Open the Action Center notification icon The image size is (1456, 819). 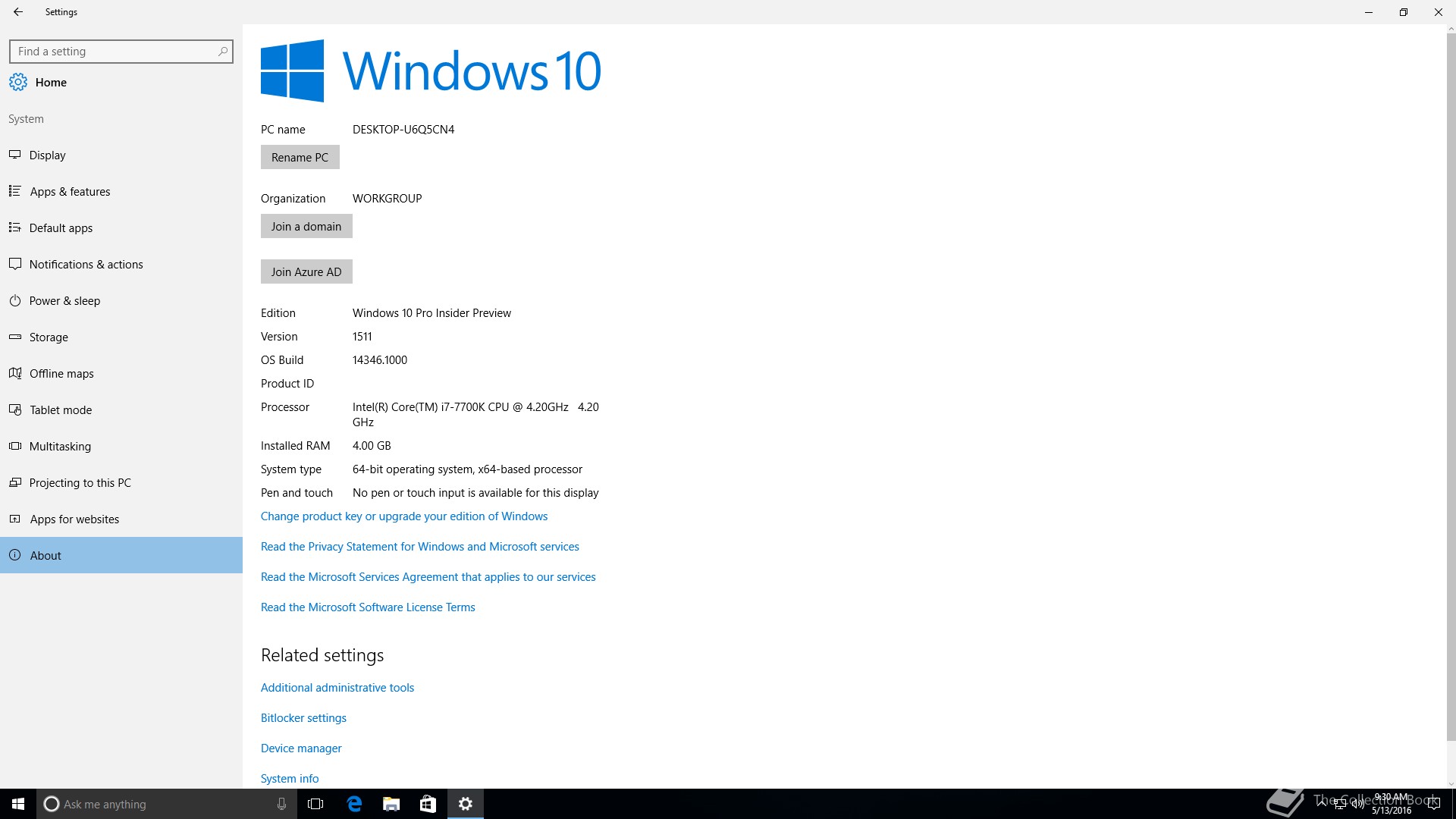[1433, 804]
